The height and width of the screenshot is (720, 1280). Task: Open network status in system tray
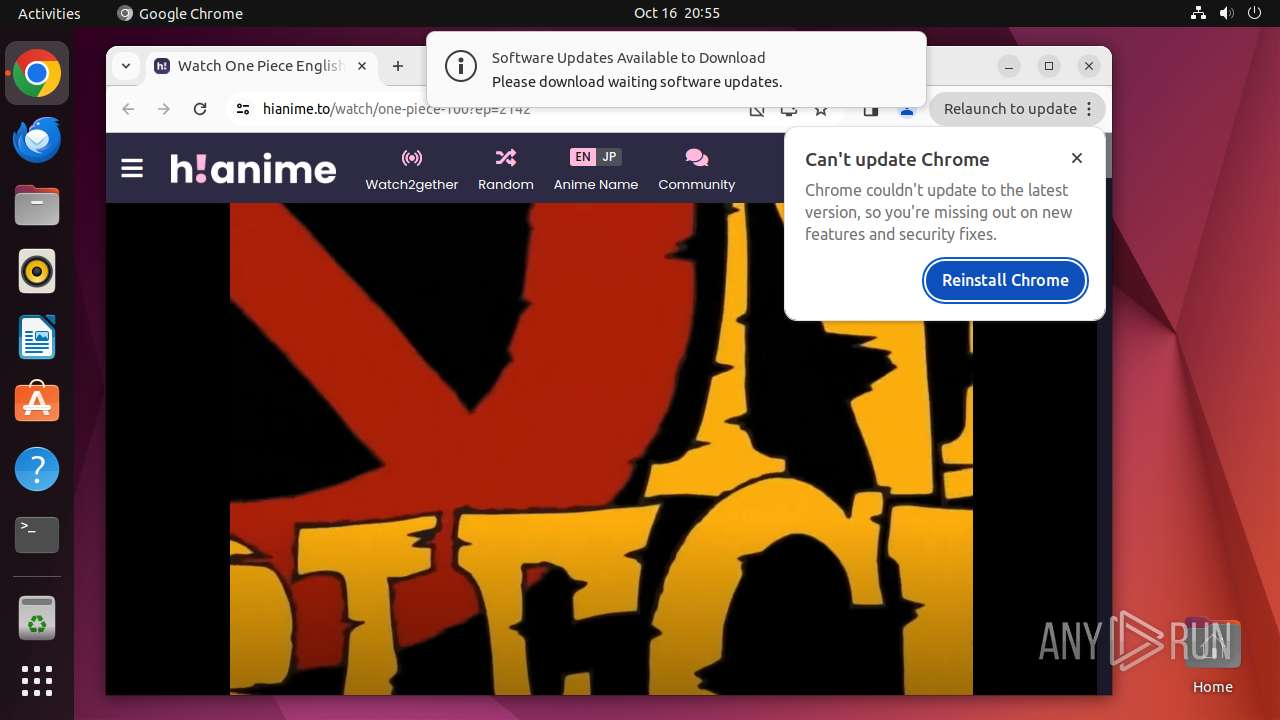(1199, 13)
